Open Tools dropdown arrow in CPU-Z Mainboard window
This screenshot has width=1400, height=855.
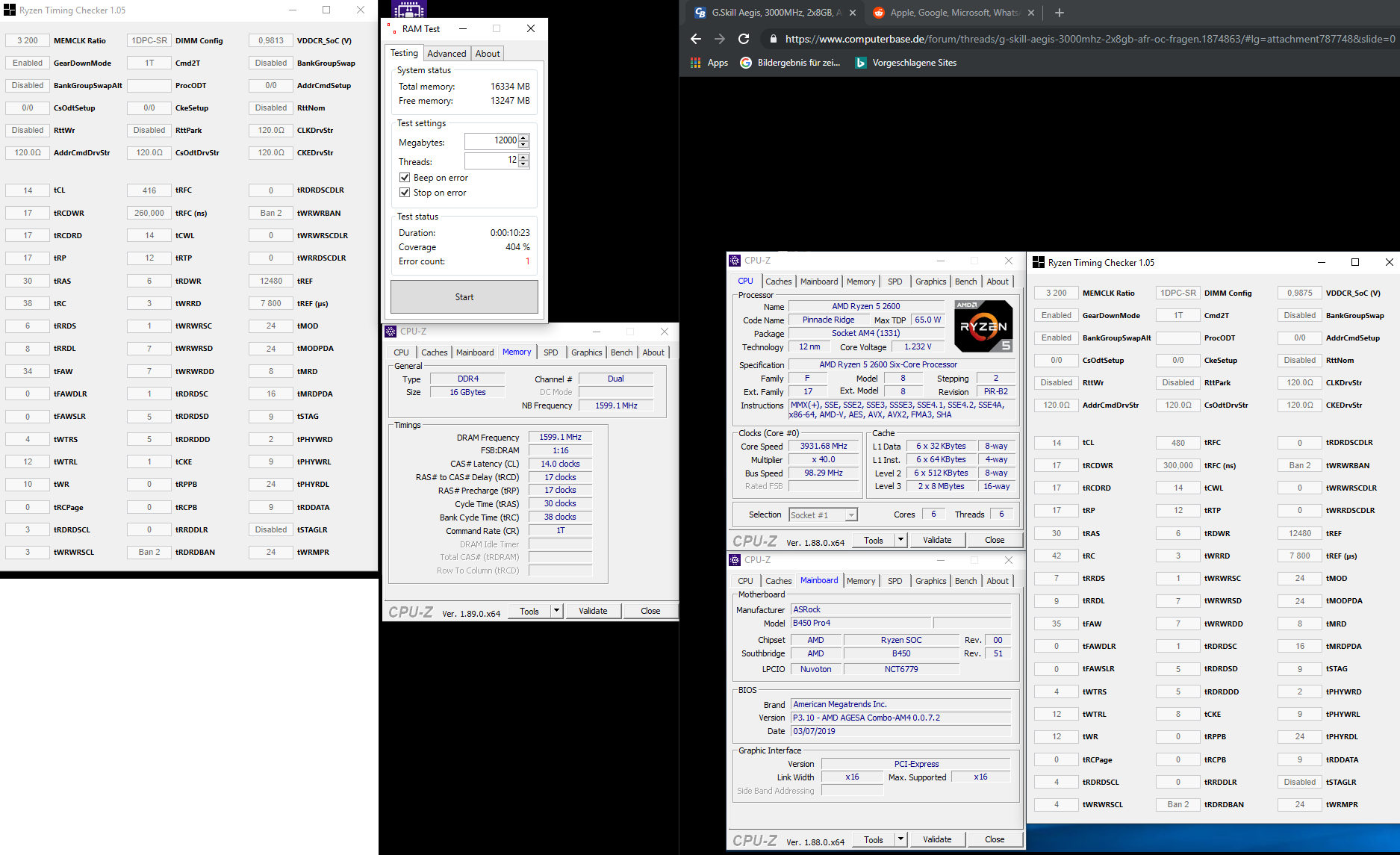pos(900,839)
